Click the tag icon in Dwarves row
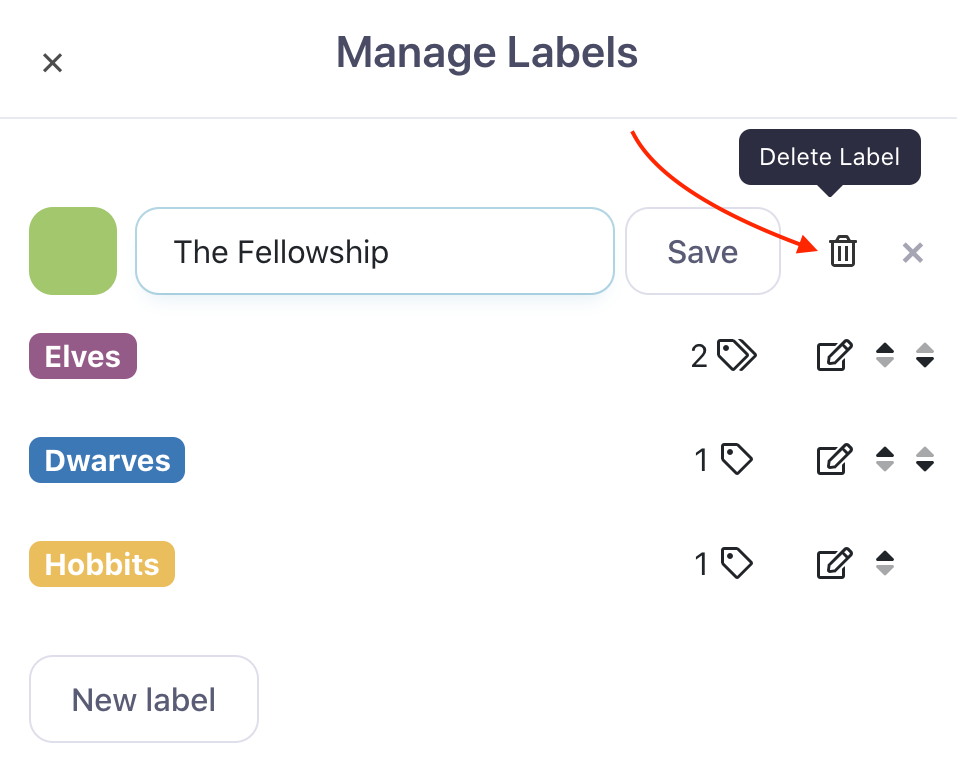 [737, 460]
